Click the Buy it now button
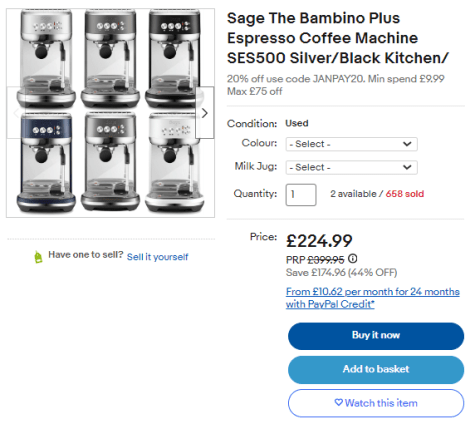Screen dimensions: 475x424 [376, 336]
